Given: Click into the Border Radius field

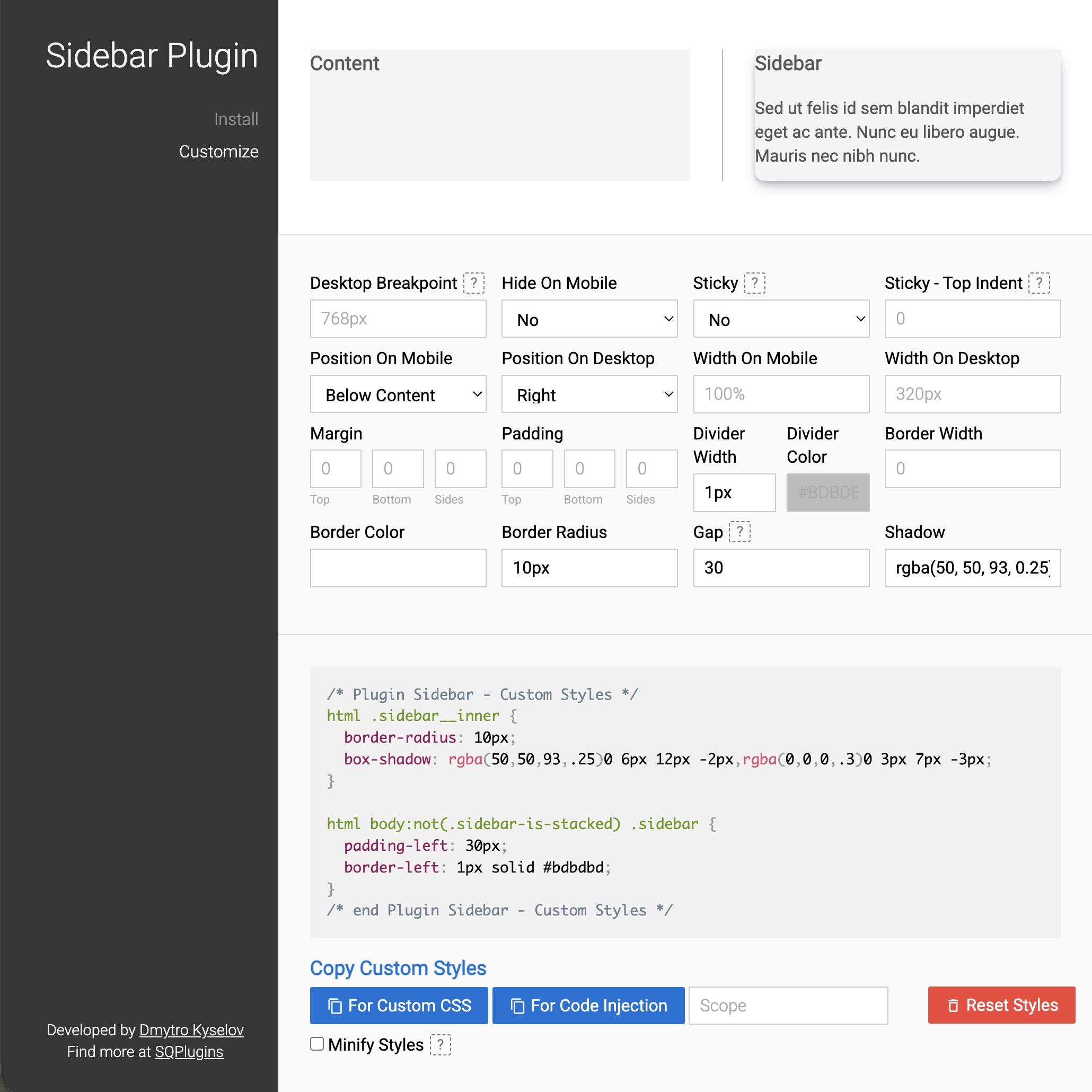Looking at the screenshot, I should point(589,568).
